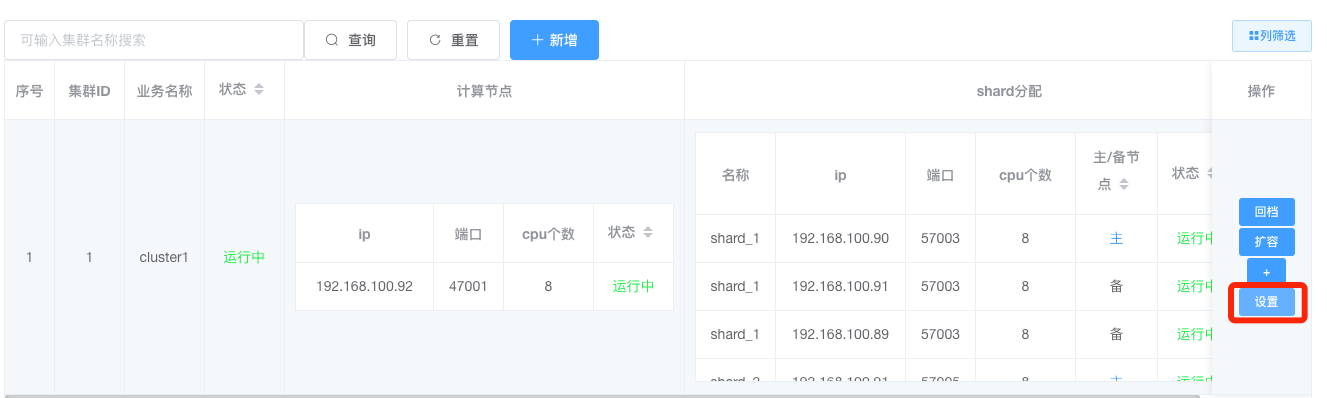Click shard IP 192.168.100.89

840,334
